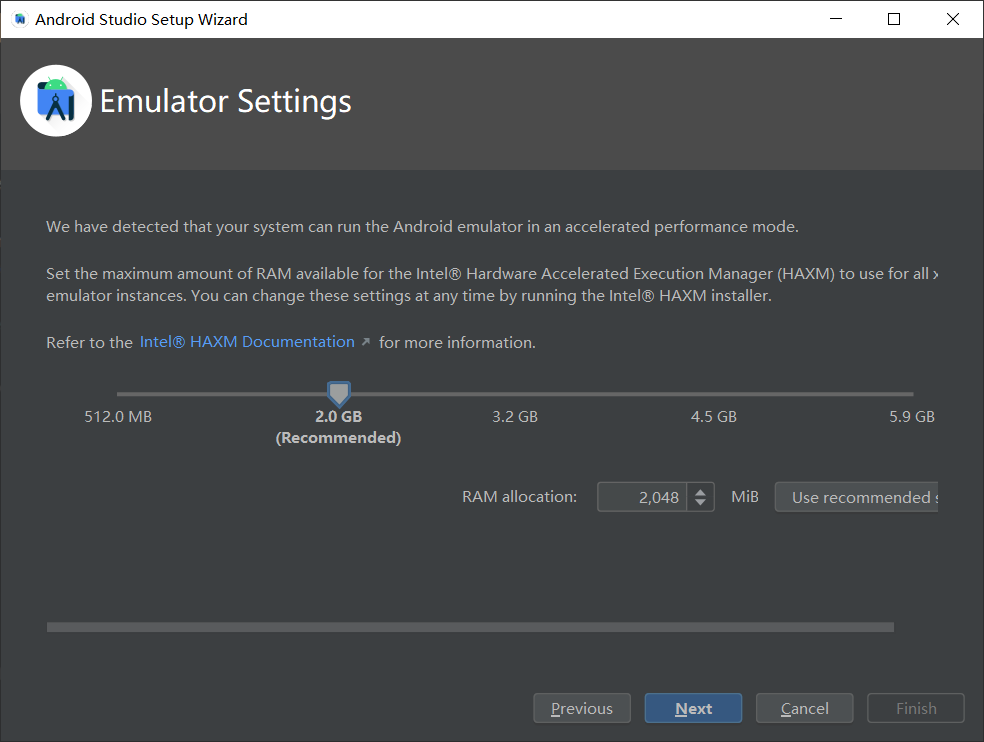This screenshot has height=742, width=984.
Task: Click the Android Studio logo in header
Action: 56,100
